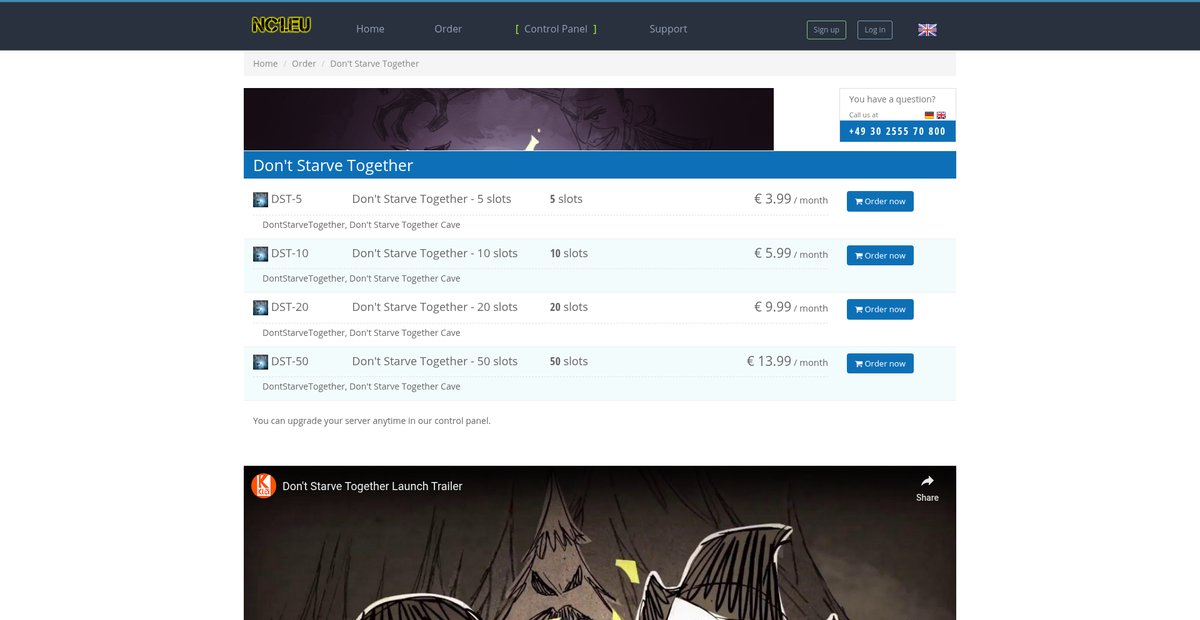
Task: Click Don't Starve Together in the breadcrumb
Action: pos(375,64)
